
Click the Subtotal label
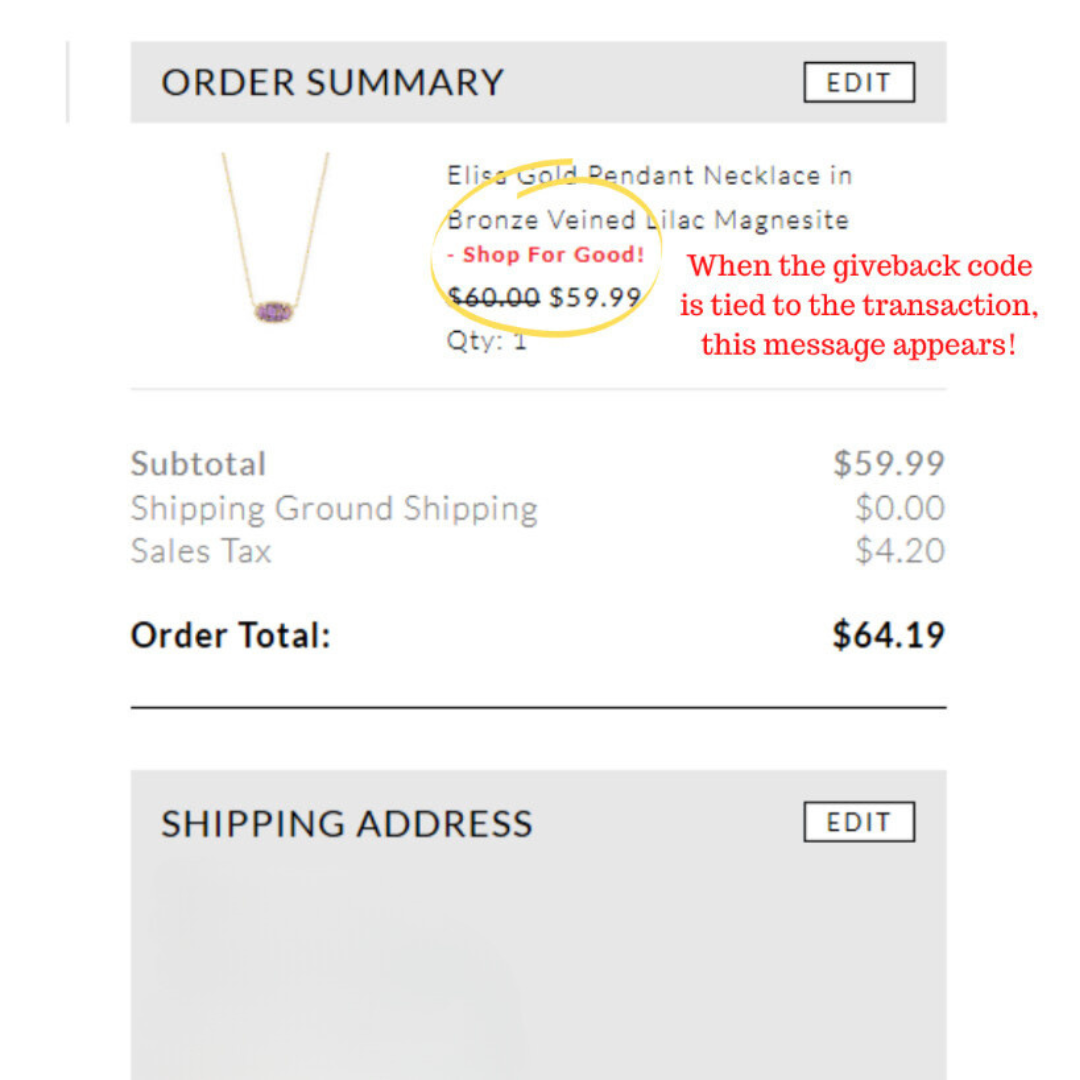pyautogui.click(x=198, y=464)
